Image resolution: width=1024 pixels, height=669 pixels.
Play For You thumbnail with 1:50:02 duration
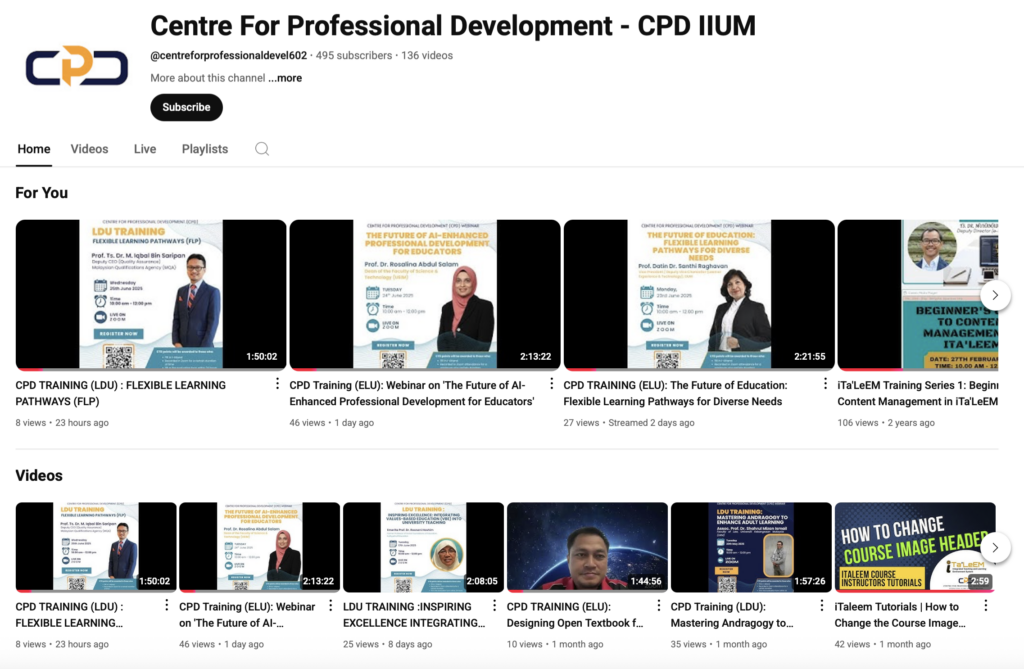[151, 295]
